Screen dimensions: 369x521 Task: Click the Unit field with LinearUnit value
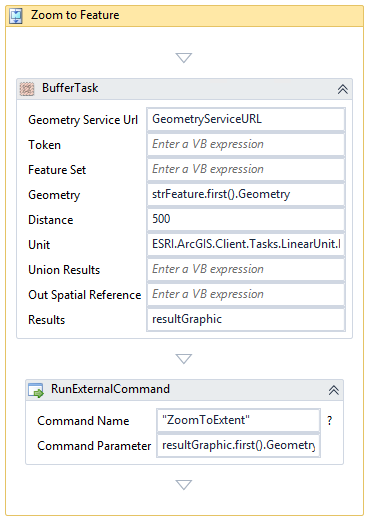pos(246,244)
